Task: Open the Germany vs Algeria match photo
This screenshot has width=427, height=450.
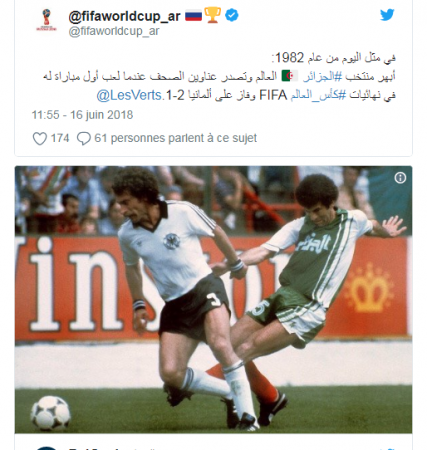Action: (213, 299)
